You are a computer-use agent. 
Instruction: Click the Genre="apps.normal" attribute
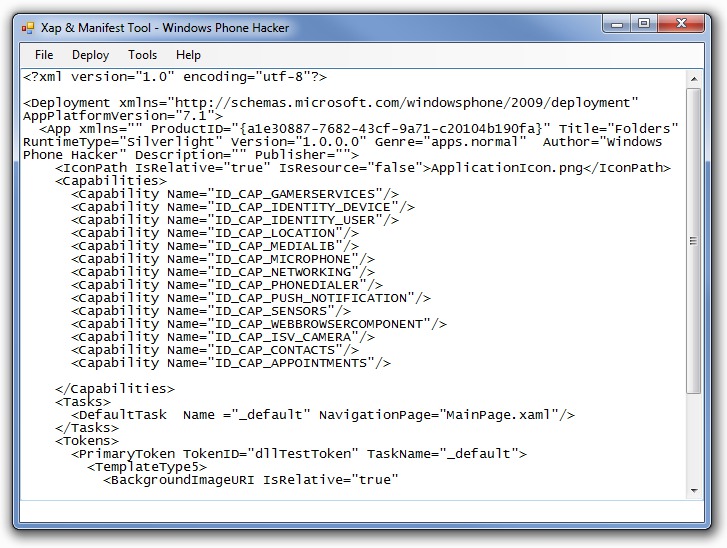(451, 141)
